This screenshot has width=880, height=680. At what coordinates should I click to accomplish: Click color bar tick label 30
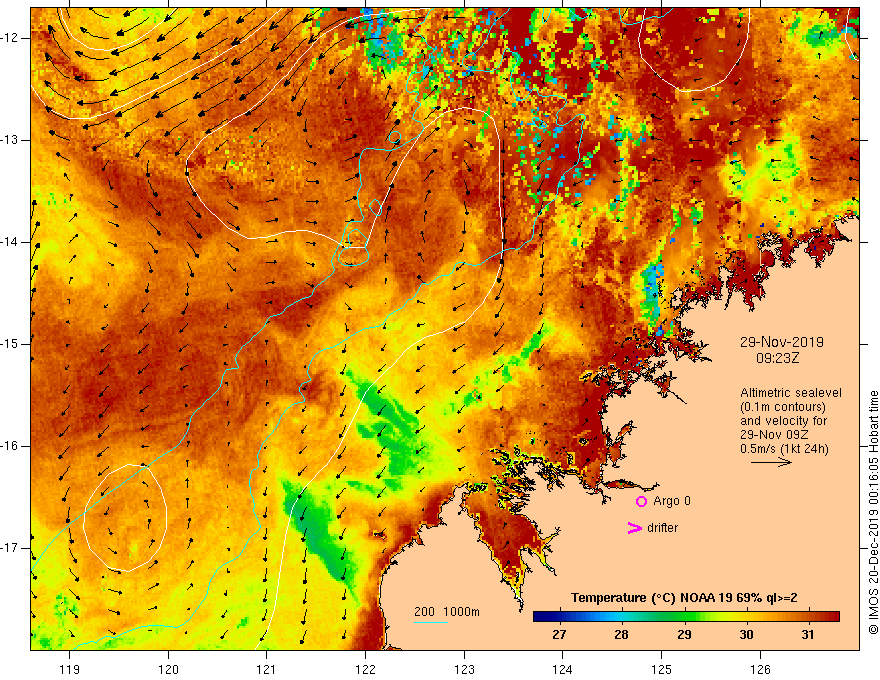[x=746, y=635]
